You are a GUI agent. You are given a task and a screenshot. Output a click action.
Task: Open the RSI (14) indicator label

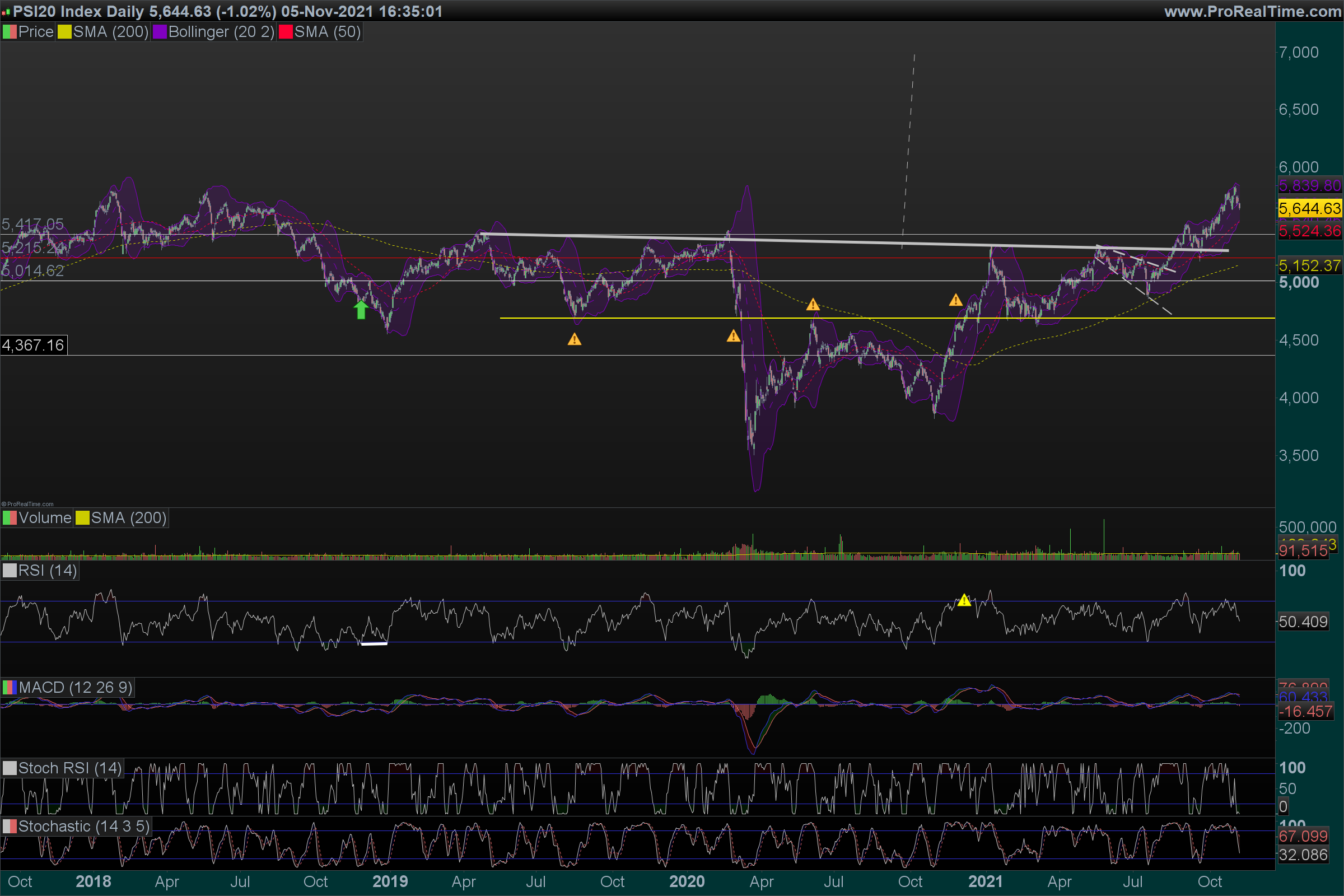[x=47, y=570]
